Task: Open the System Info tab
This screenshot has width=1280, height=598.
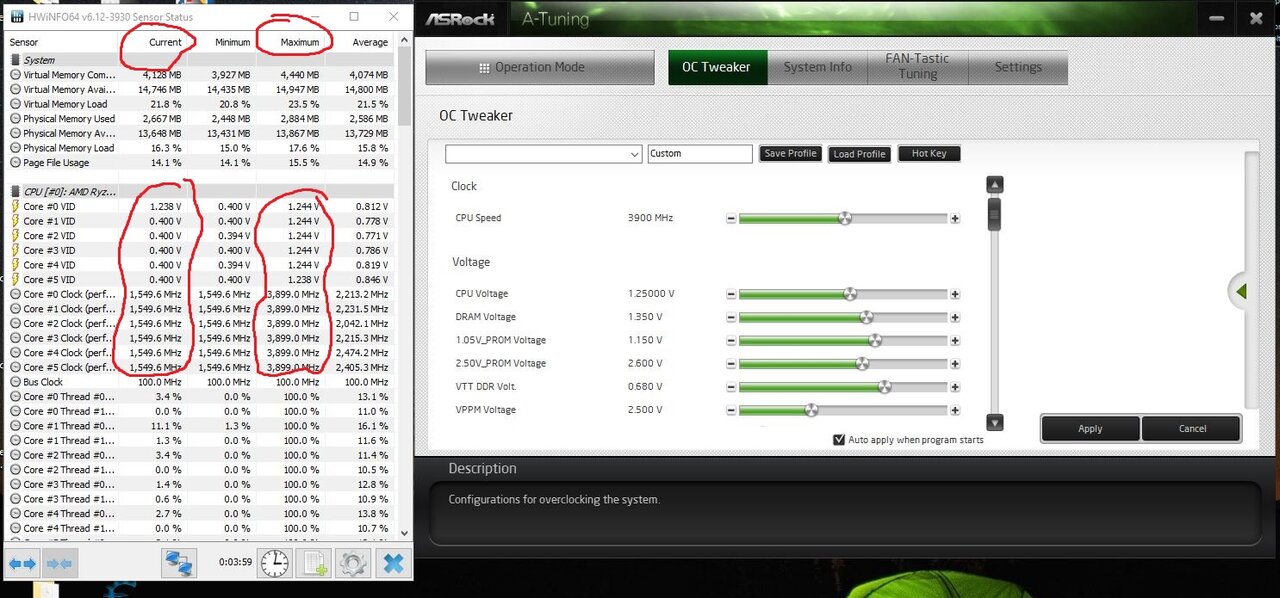Action: coord(817,67)
